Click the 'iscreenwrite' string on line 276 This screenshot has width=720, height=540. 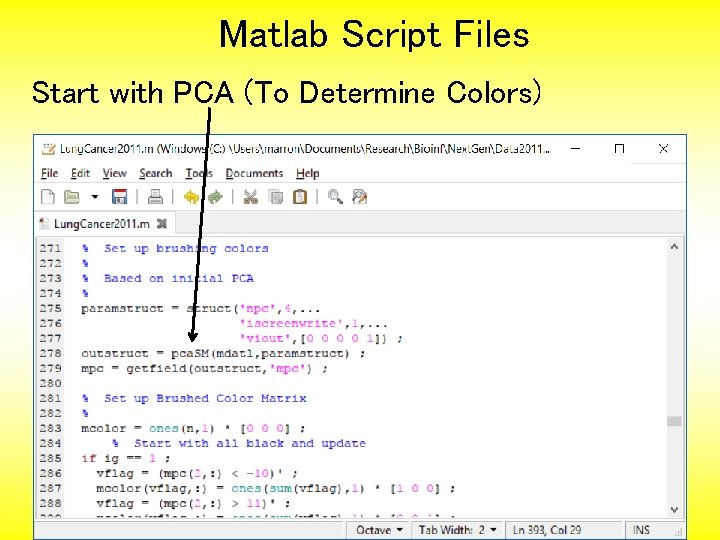coord(291,323)
